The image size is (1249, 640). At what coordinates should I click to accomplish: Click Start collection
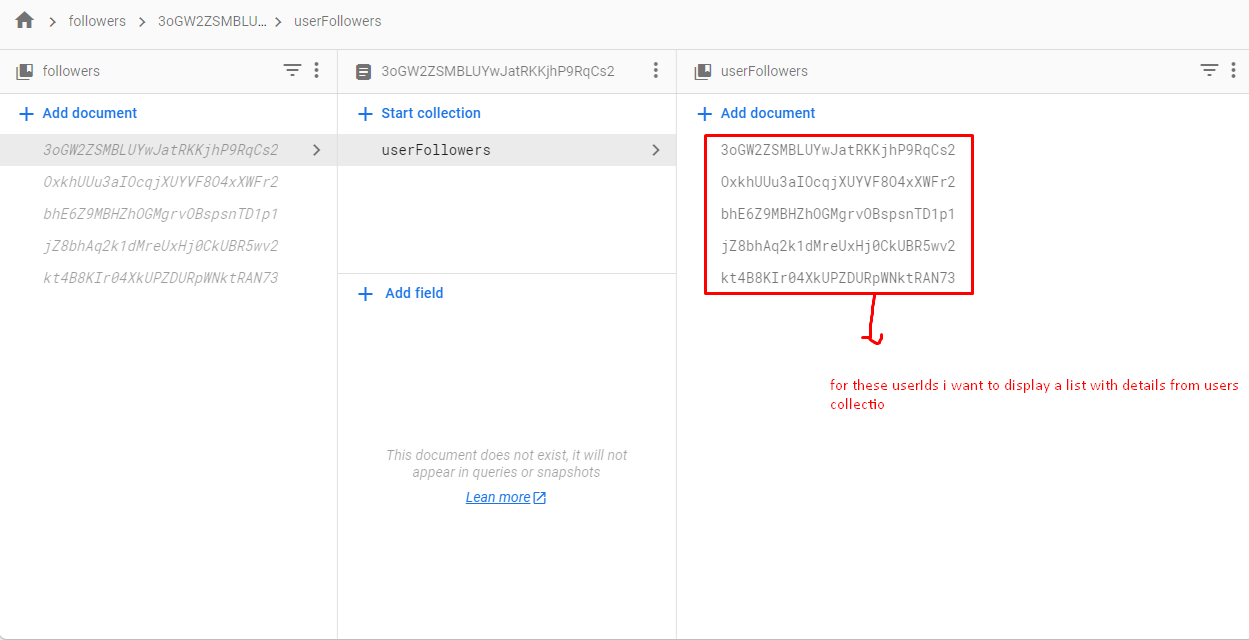click(x=419, y=113)
